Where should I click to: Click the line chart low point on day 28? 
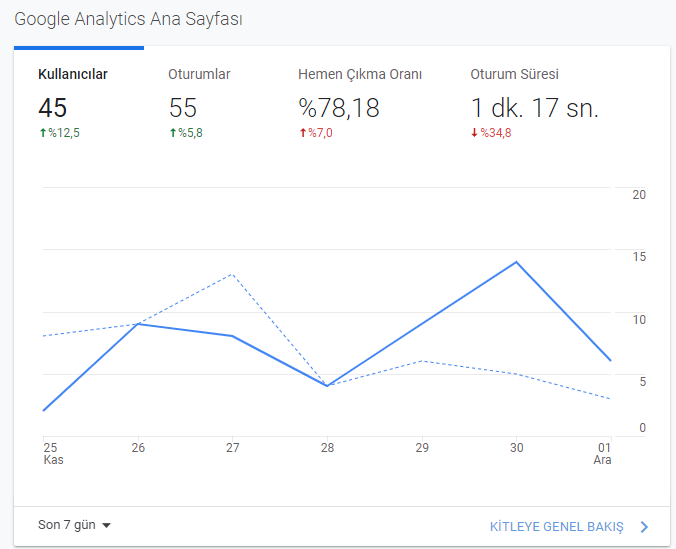[x=327, y=386]
